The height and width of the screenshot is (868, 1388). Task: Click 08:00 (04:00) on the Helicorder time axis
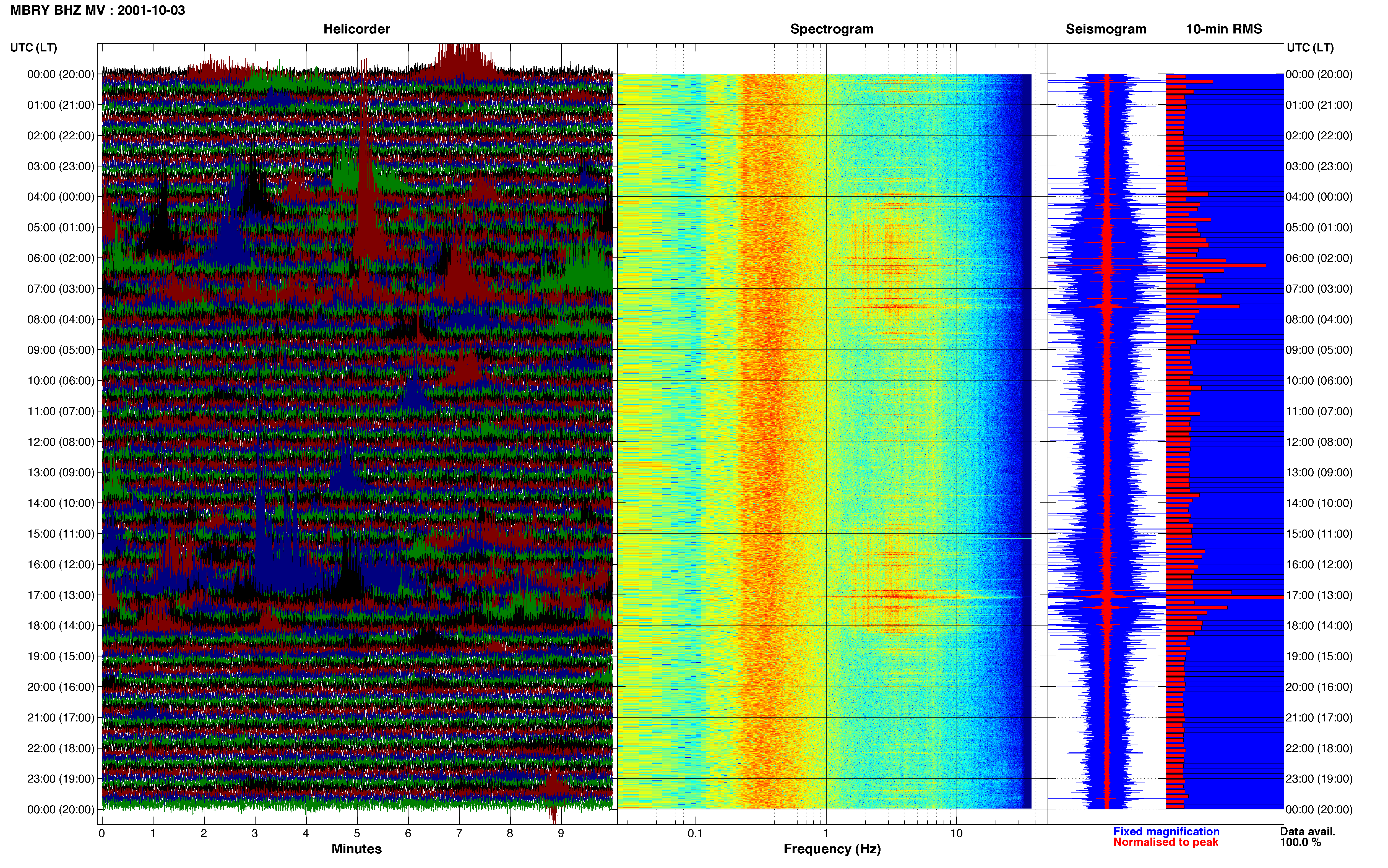coord(61,319)
